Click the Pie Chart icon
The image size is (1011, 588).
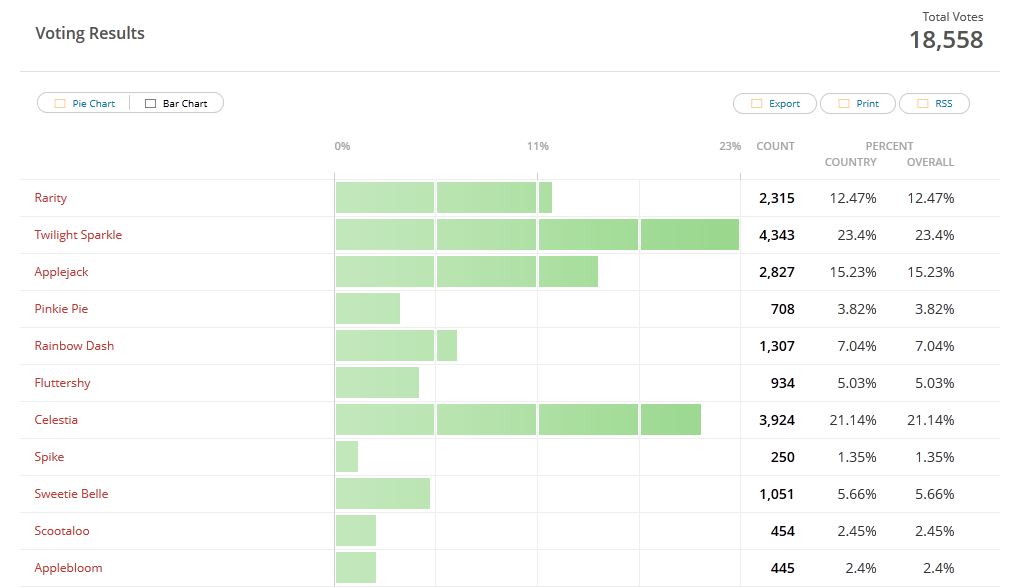(60, 103)
